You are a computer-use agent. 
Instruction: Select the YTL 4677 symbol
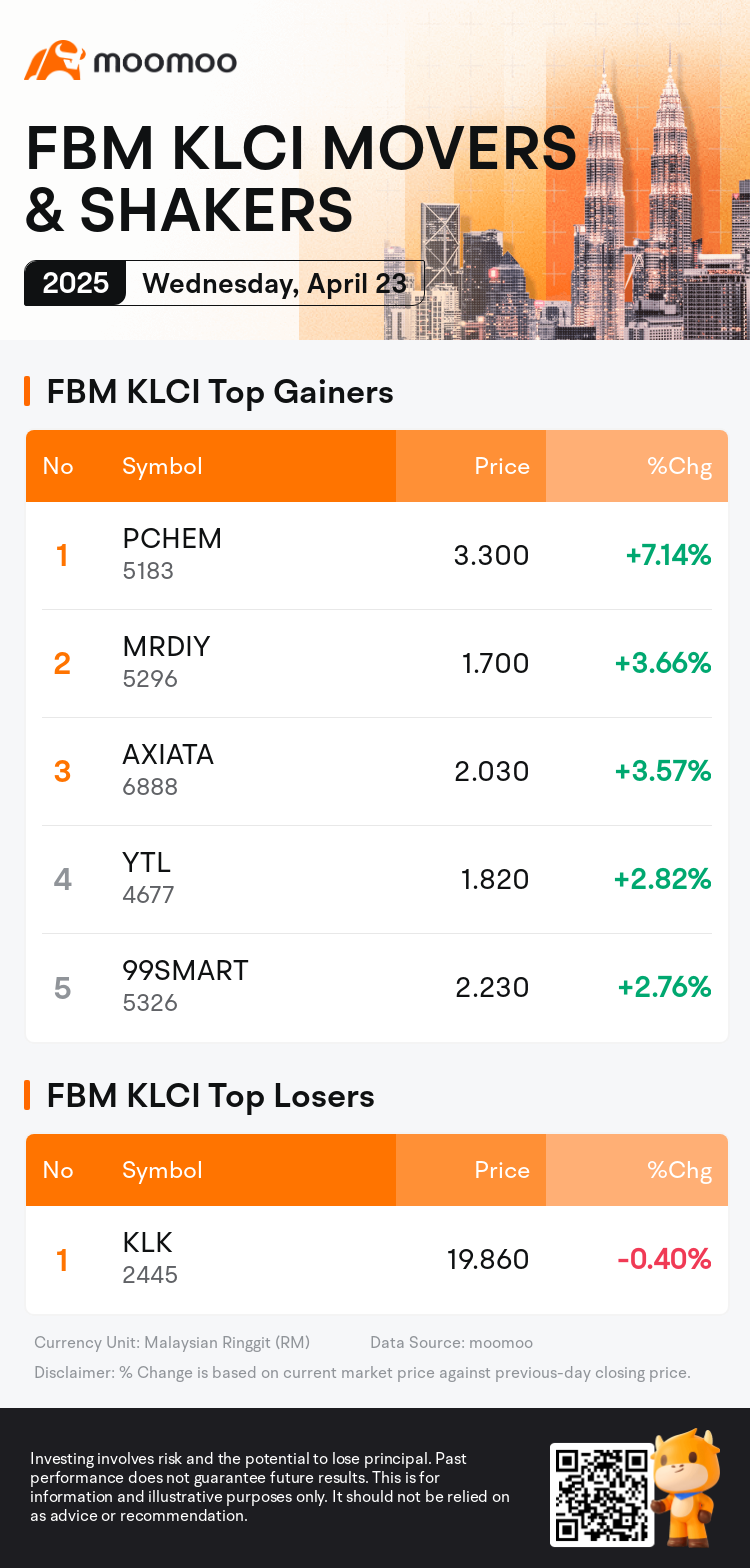(x=147, y=878)
